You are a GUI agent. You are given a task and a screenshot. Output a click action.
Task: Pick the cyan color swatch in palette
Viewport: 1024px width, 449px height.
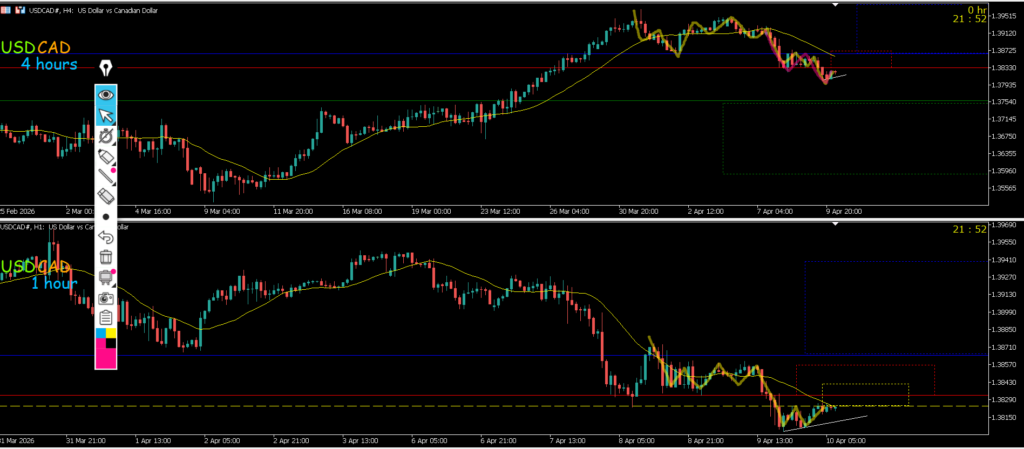pos(100,332)
